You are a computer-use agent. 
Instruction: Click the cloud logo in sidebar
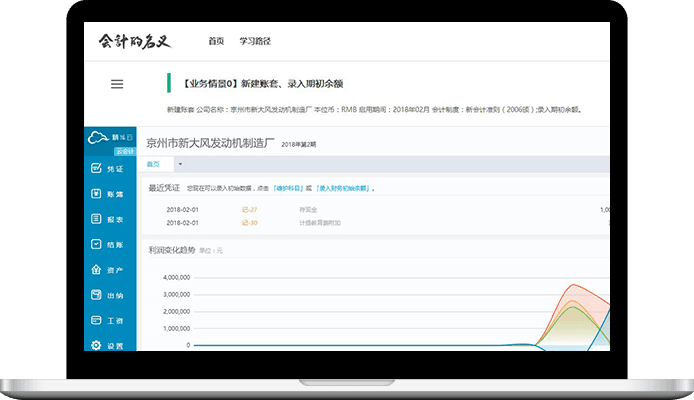click(x=97, y=136)
